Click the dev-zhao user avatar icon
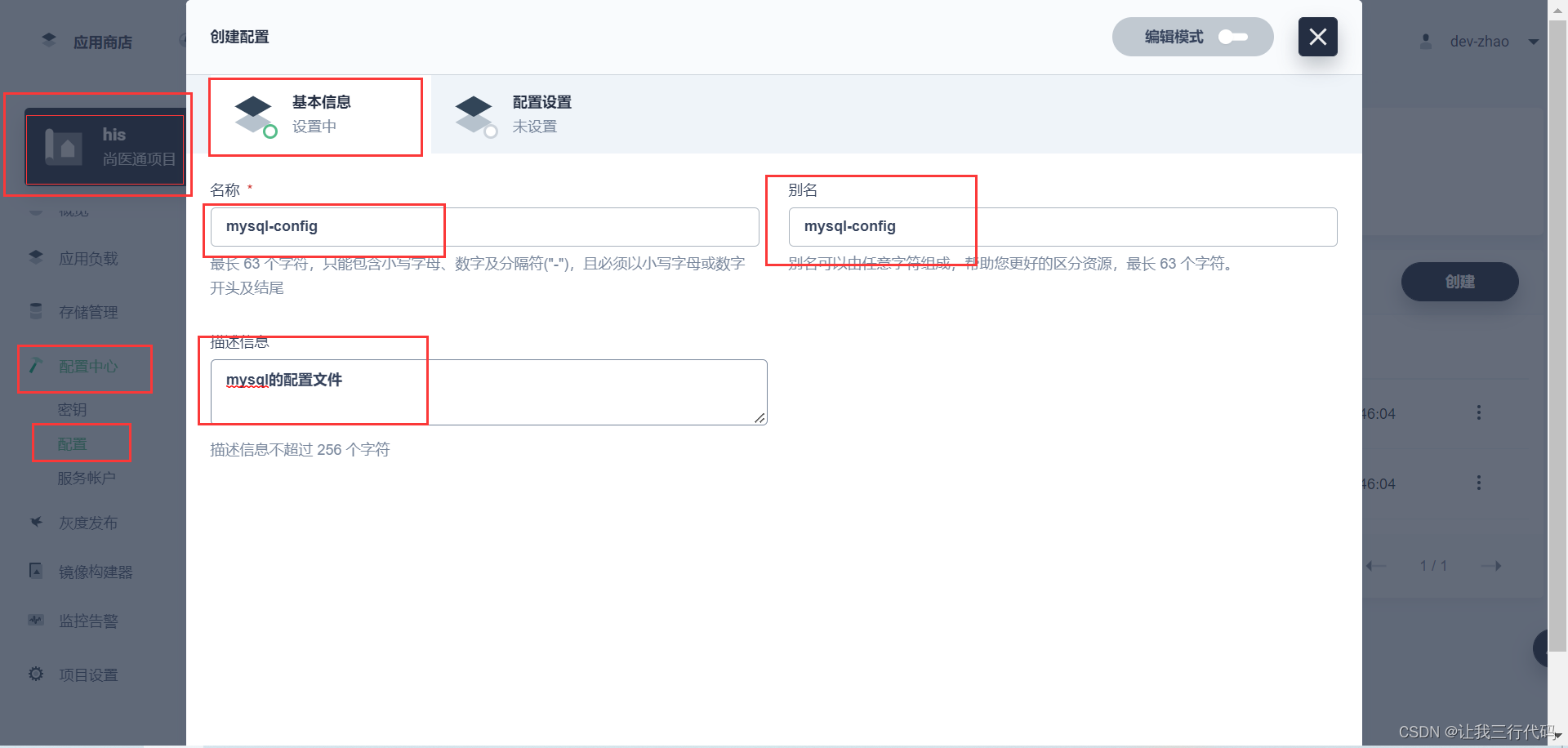Image resolution: width=1568 pixels, height=748 pixels. point(1426,41)
